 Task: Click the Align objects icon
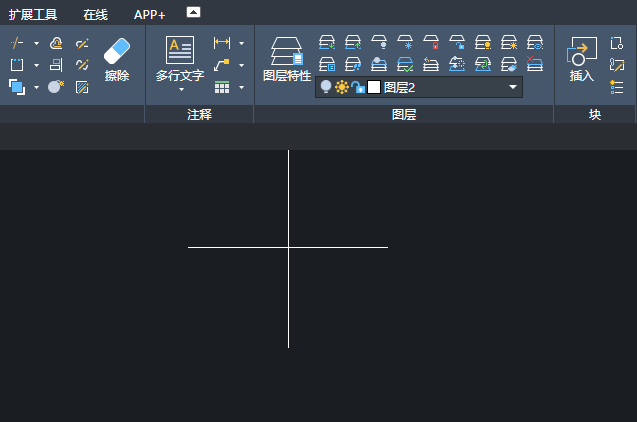(56, 65)
